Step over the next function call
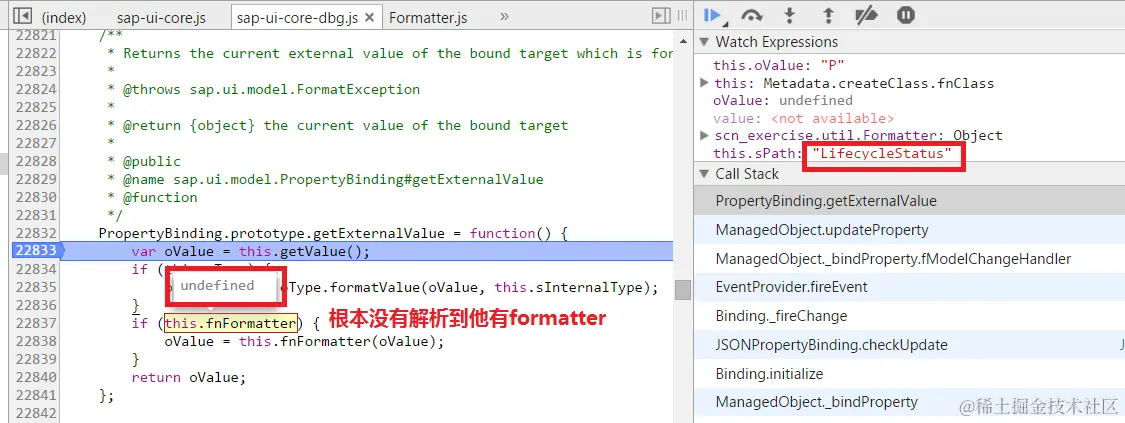The image size is (1125, 423). click(x=751, y=15)
